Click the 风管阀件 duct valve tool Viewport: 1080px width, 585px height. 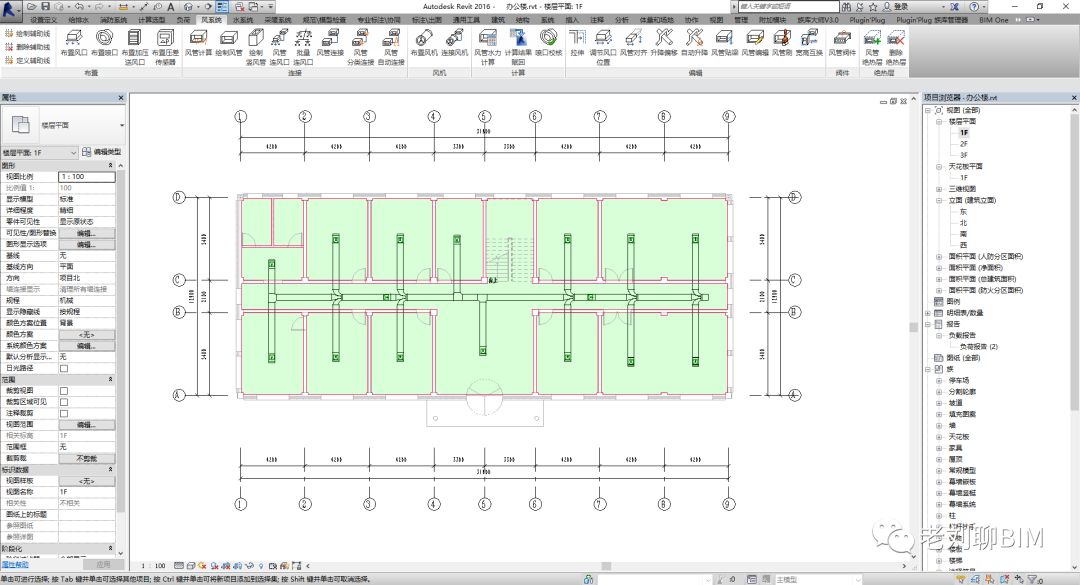[x=842, y=42]
